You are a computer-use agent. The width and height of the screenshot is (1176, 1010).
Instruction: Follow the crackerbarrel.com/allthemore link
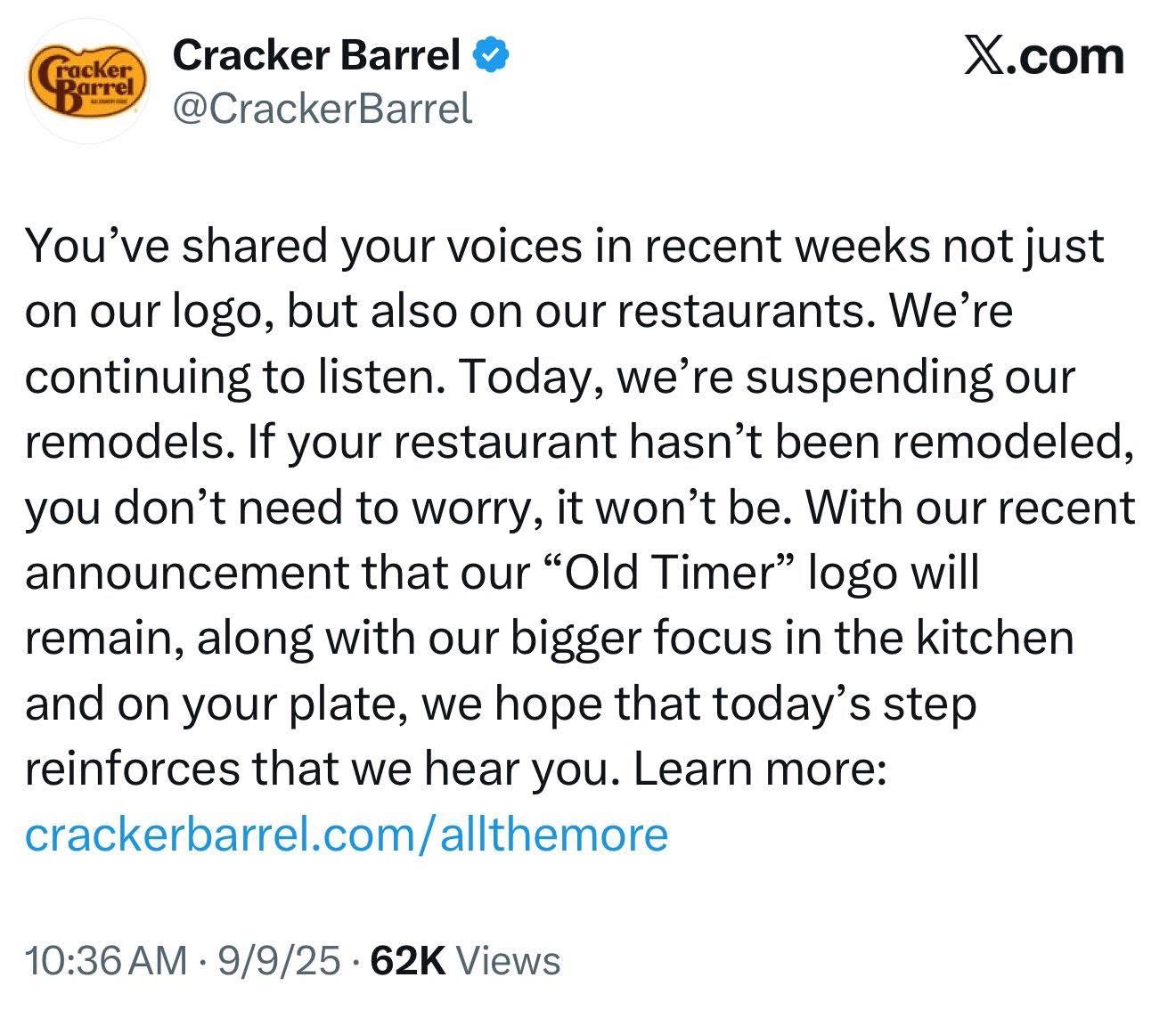347,835
